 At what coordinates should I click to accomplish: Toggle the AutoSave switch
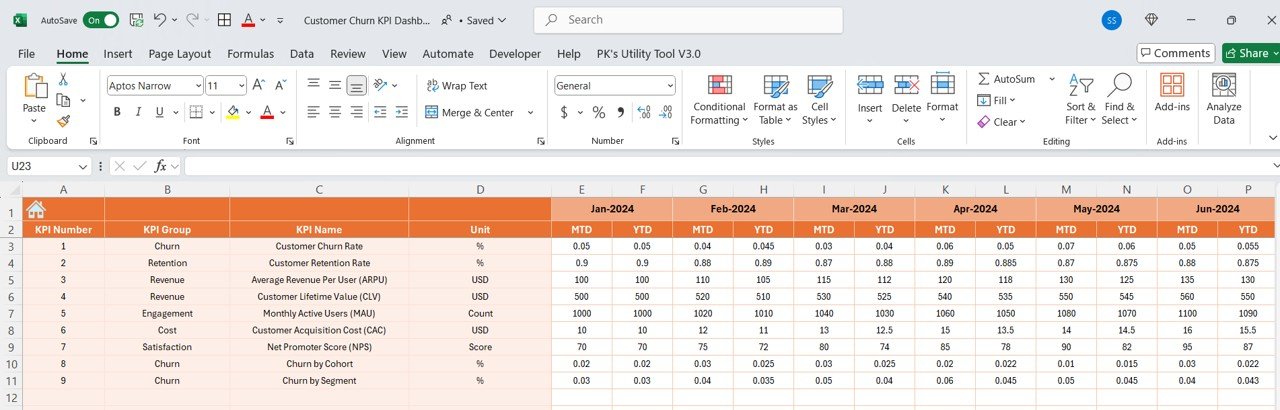point(101,20)
